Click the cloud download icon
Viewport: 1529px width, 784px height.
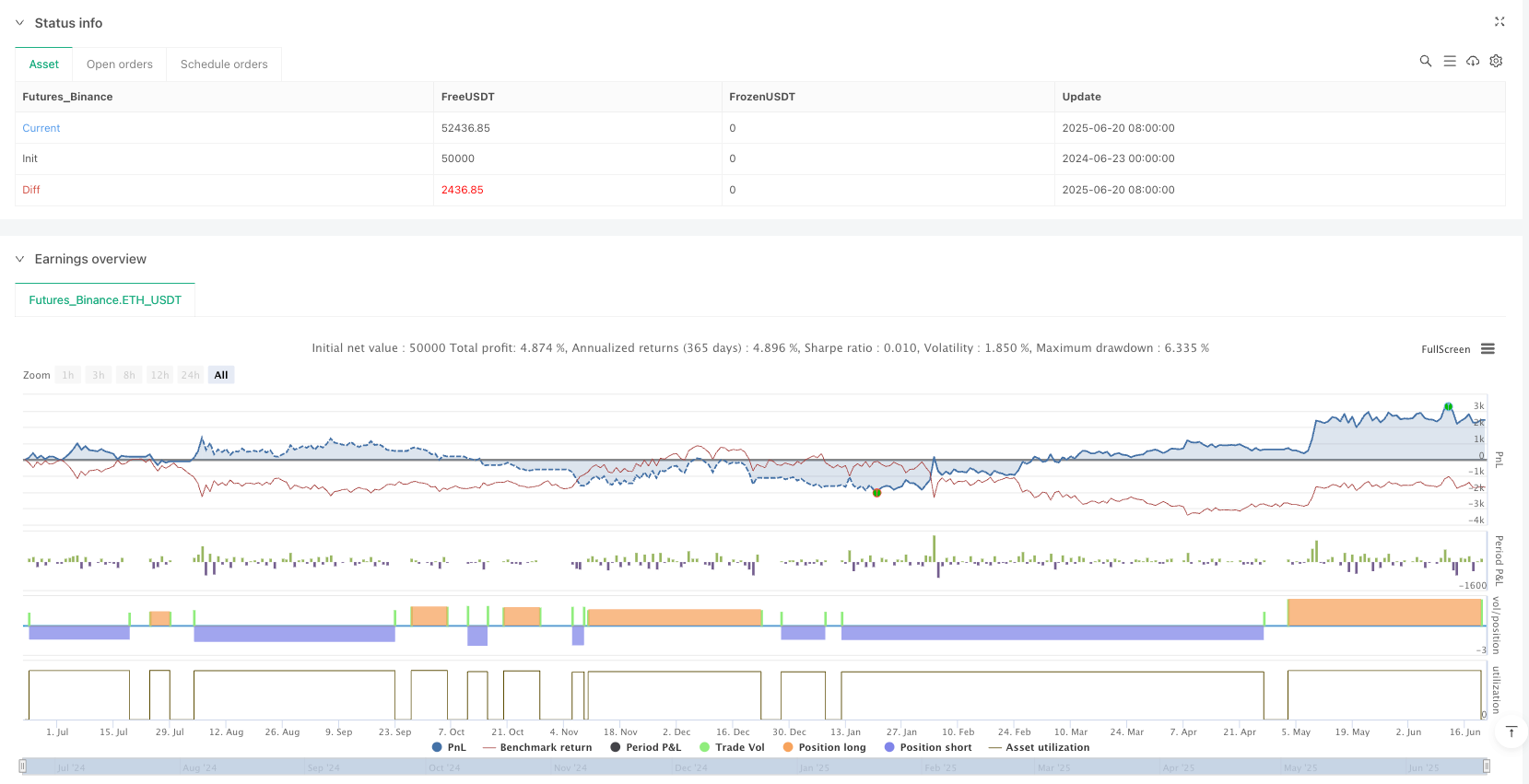[x=1473, y=61]
